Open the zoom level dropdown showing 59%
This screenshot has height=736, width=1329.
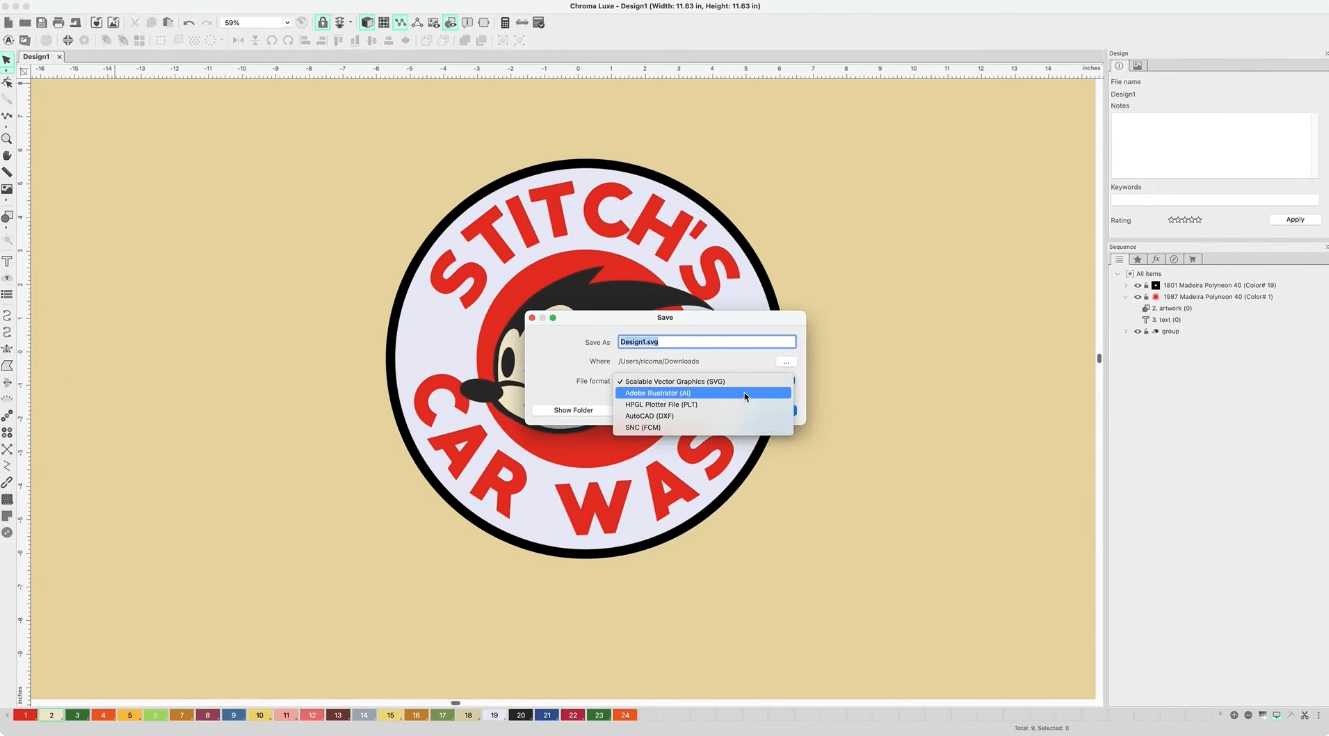[x=255, y=22]
